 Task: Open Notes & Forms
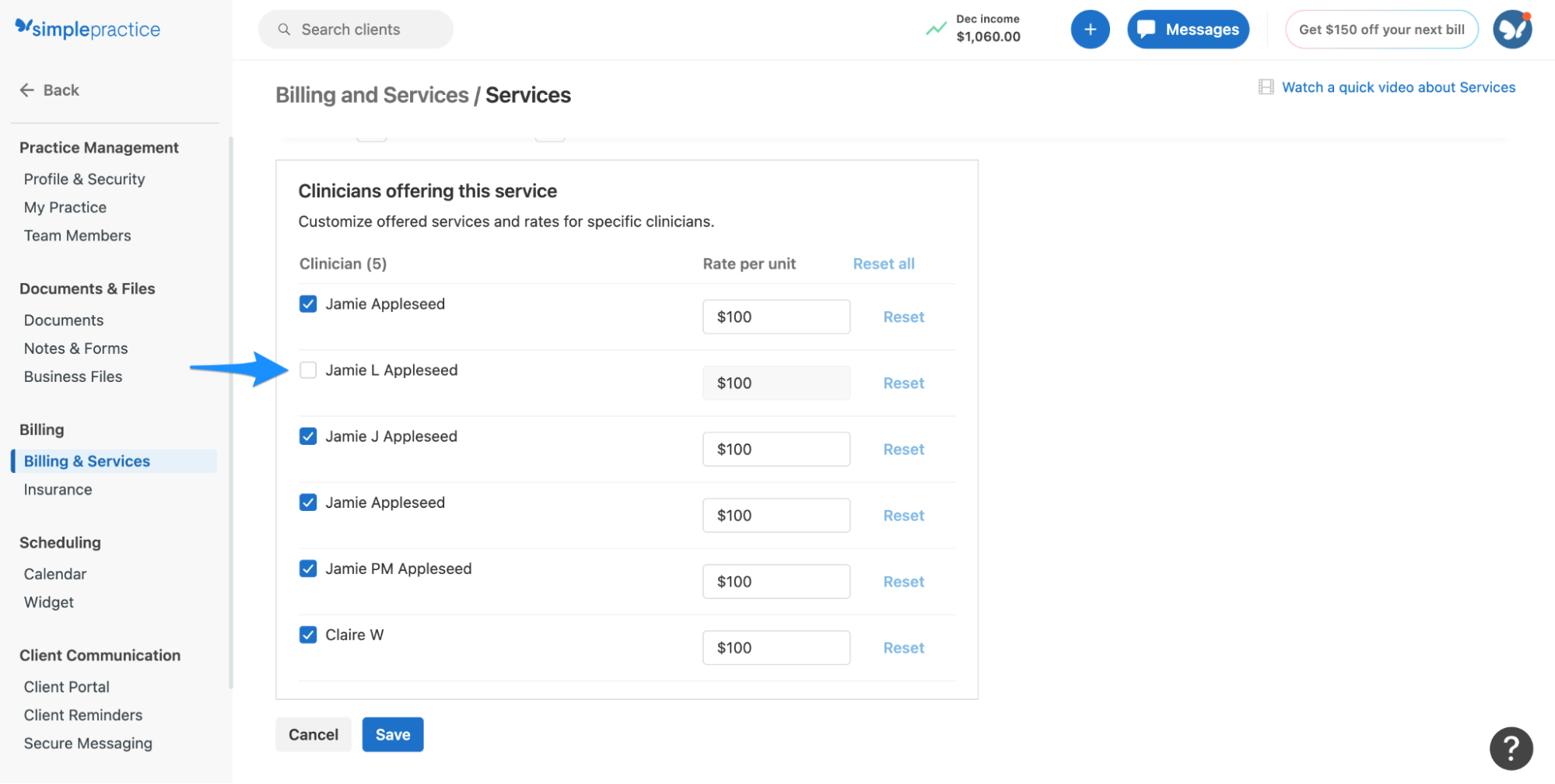point(75,348)
